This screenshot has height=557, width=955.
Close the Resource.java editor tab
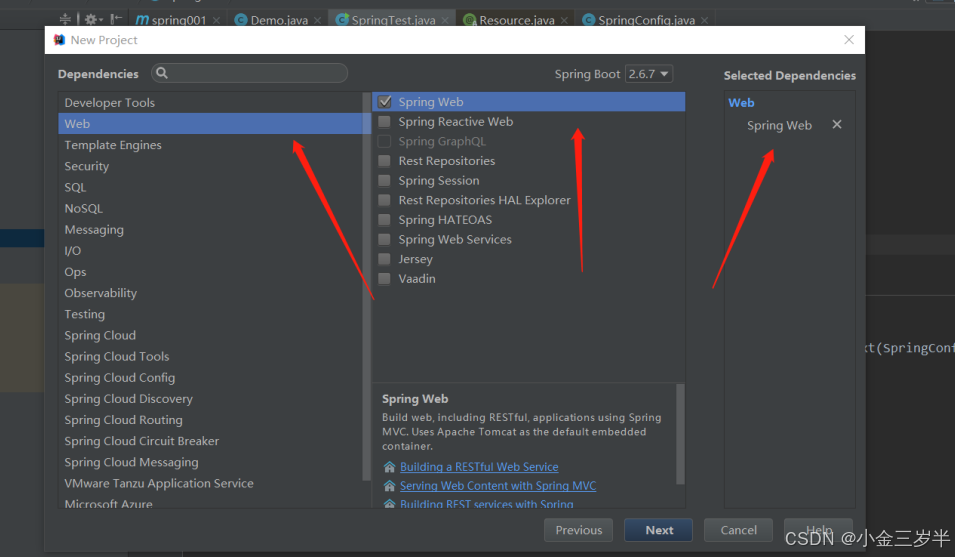coord(565,20)
